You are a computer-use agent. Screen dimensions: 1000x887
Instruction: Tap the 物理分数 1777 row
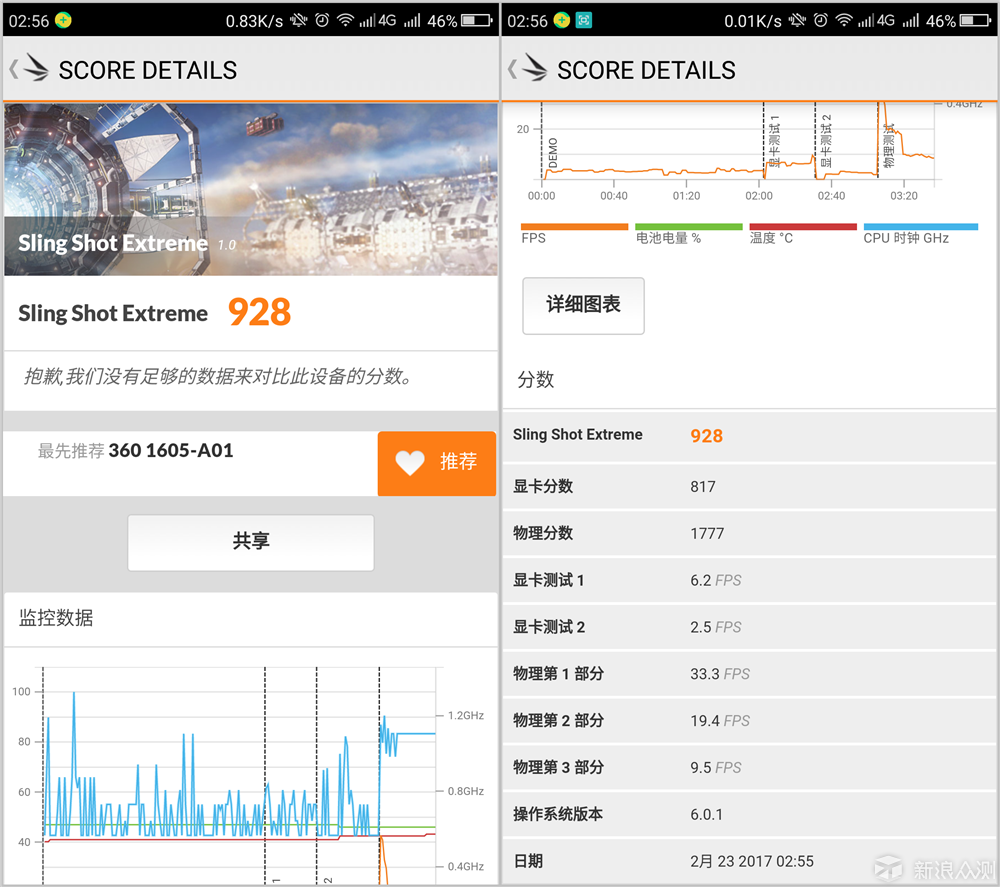click(749, 533)
